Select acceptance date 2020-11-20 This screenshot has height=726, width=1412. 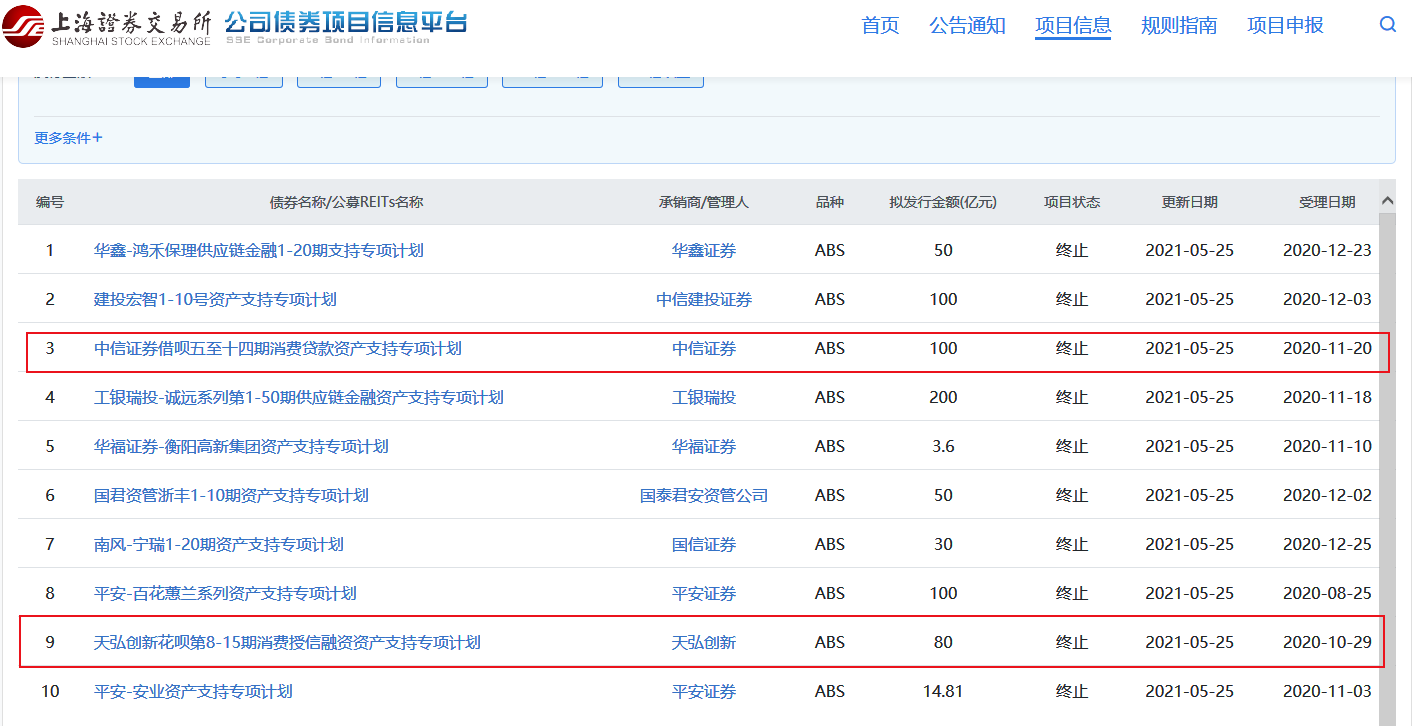tap(1328, 348)
